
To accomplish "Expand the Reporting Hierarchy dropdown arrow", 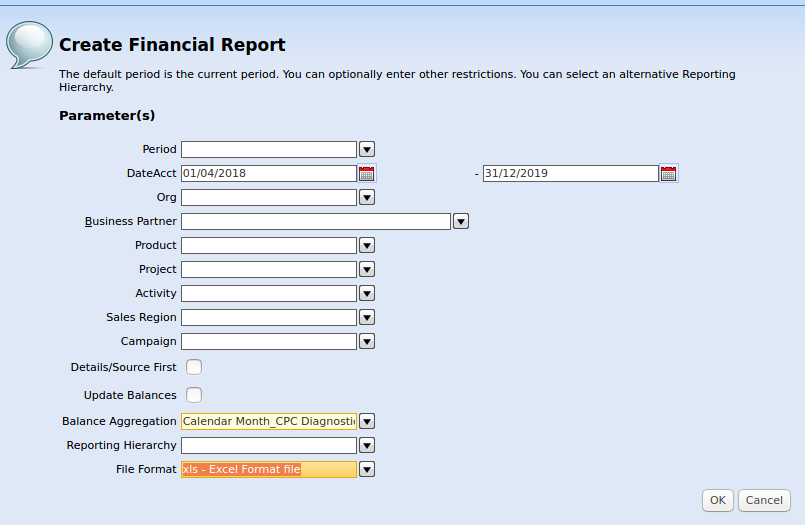I will pyautogui.click(x=367, y=445).
